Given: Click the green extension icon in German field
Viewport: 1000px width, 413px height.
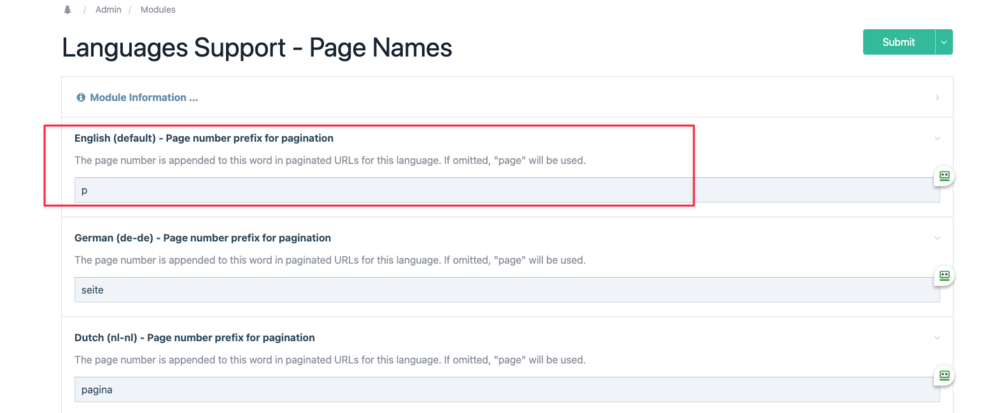Looking at the screenshot, I should pos(943,276).
